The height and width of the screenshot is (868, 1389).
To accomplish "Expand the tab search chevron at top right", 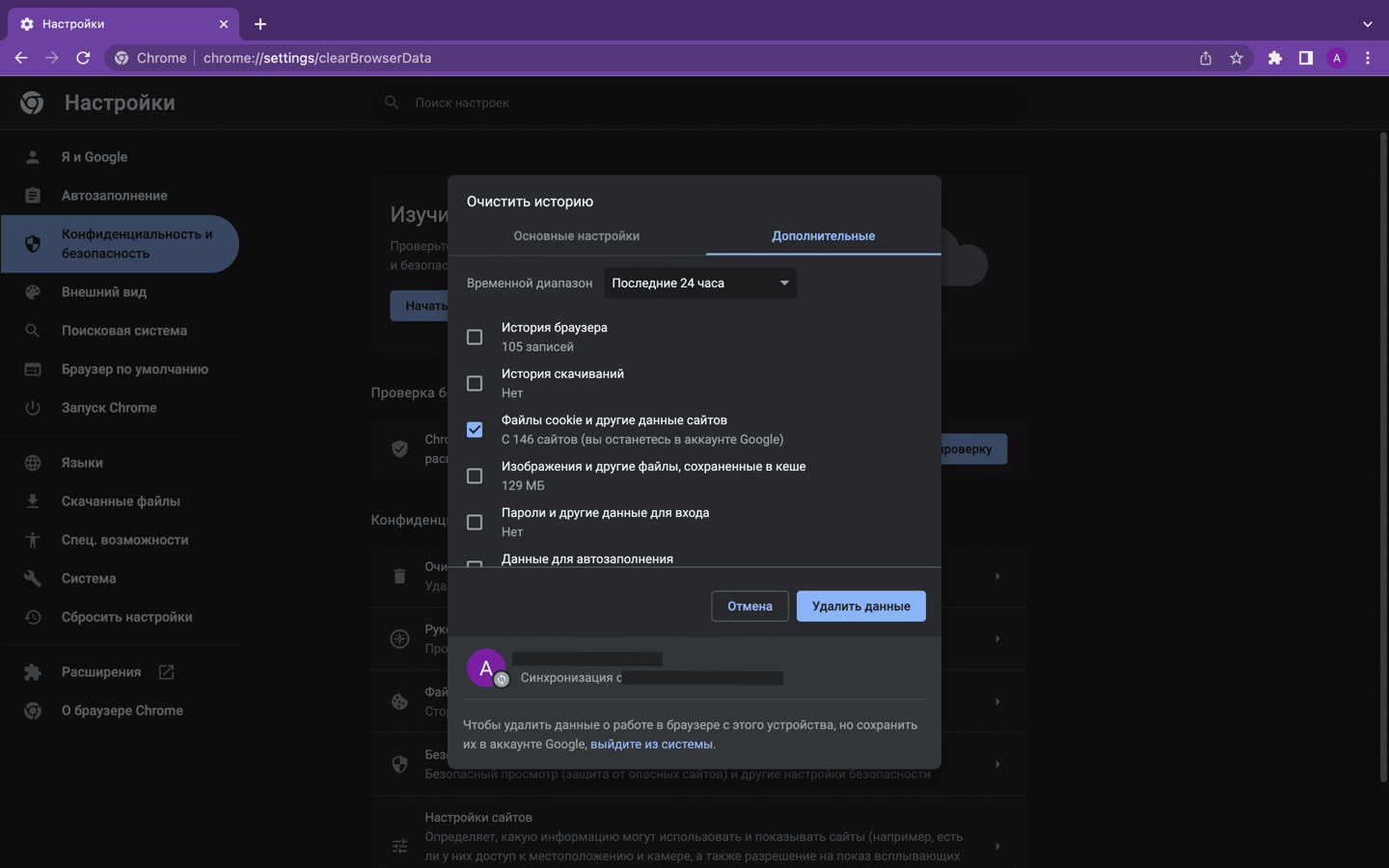I will 1368,24.
